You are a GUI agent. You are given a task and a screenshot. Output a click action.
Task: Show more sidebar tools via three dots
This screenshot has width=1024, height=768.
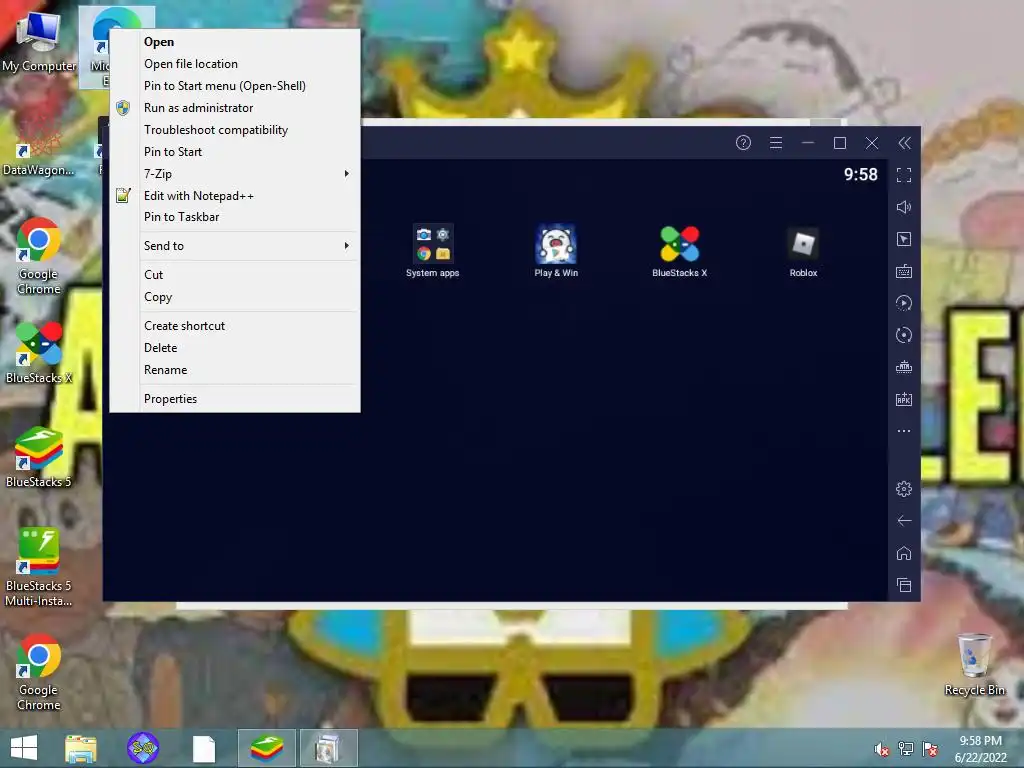coord(904,431)
